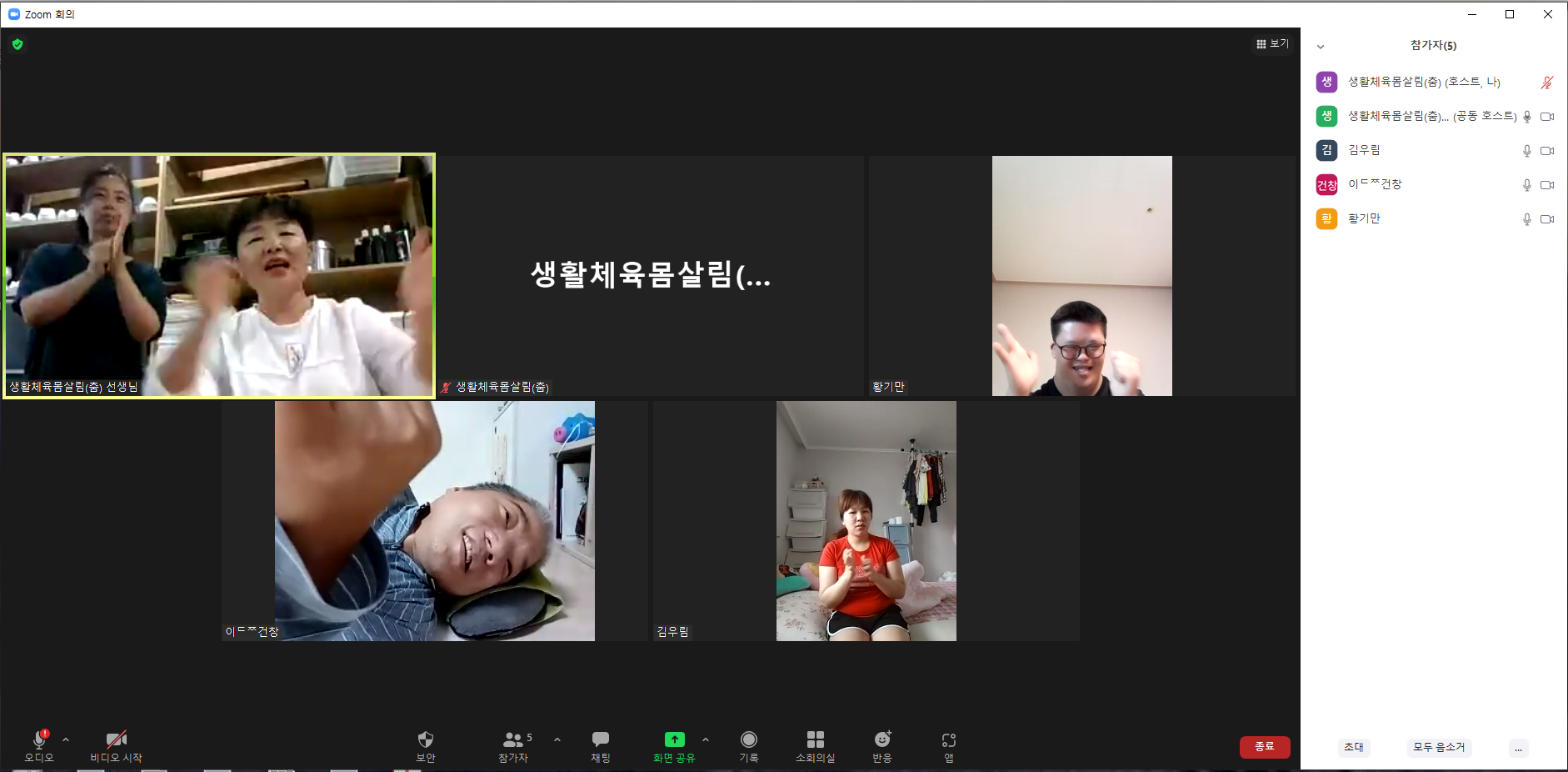
Task: Click the red 종료 end meeting button
Action: [1265, 746]
